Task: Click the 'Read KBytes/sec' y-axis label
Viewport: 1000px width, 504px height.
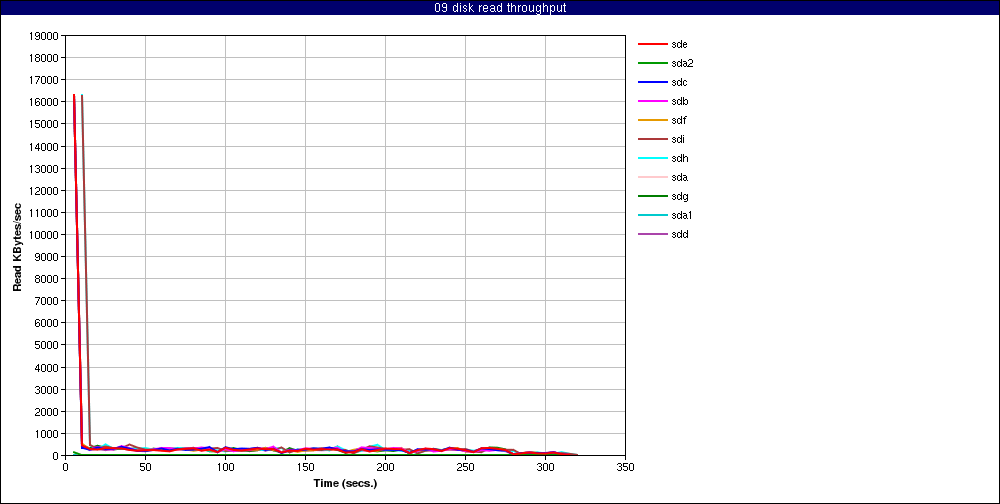Action: pyautogui.click(x=17, y=246)
